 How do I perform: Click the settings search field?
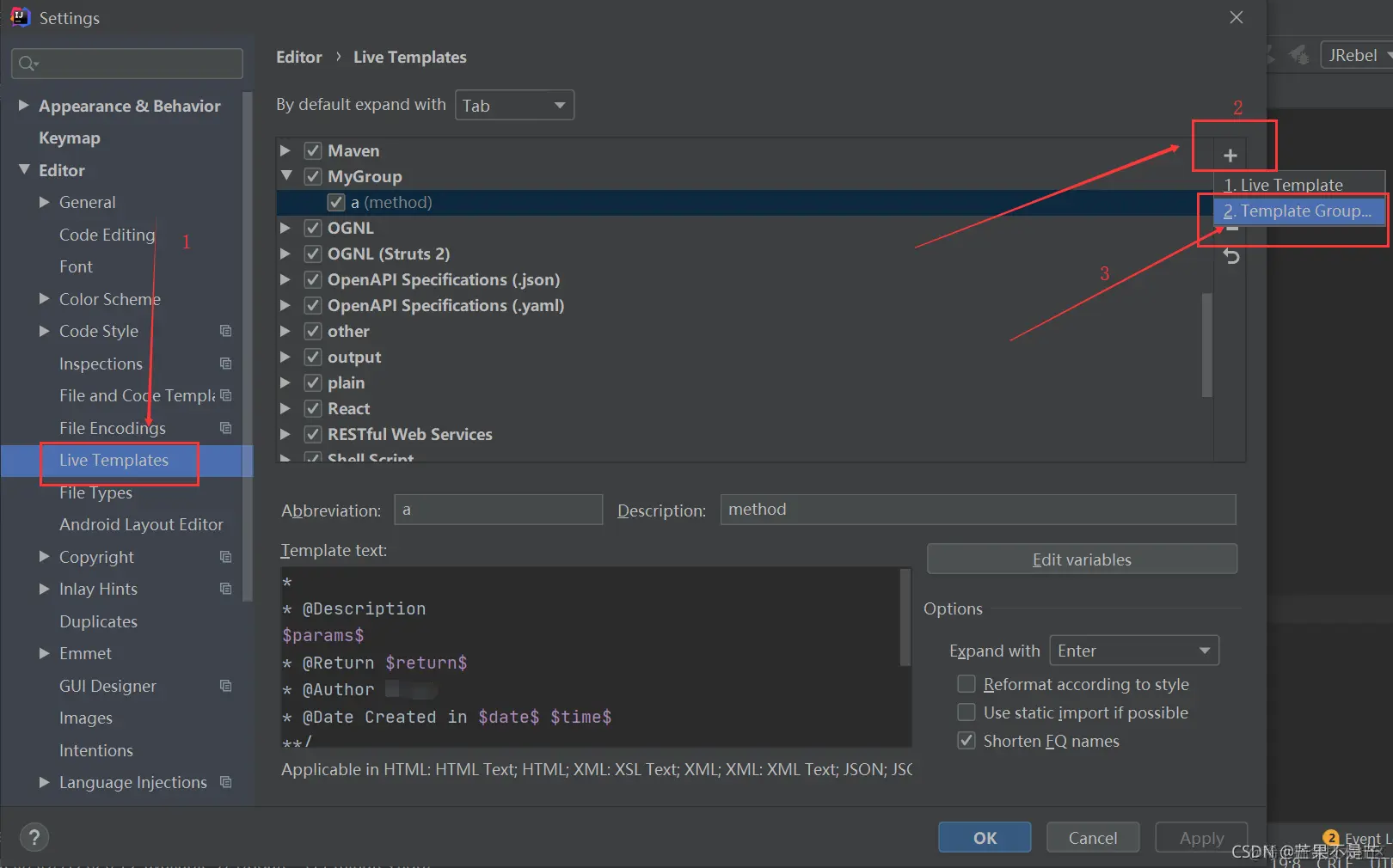pyautogui.click(x=127, y=64)
